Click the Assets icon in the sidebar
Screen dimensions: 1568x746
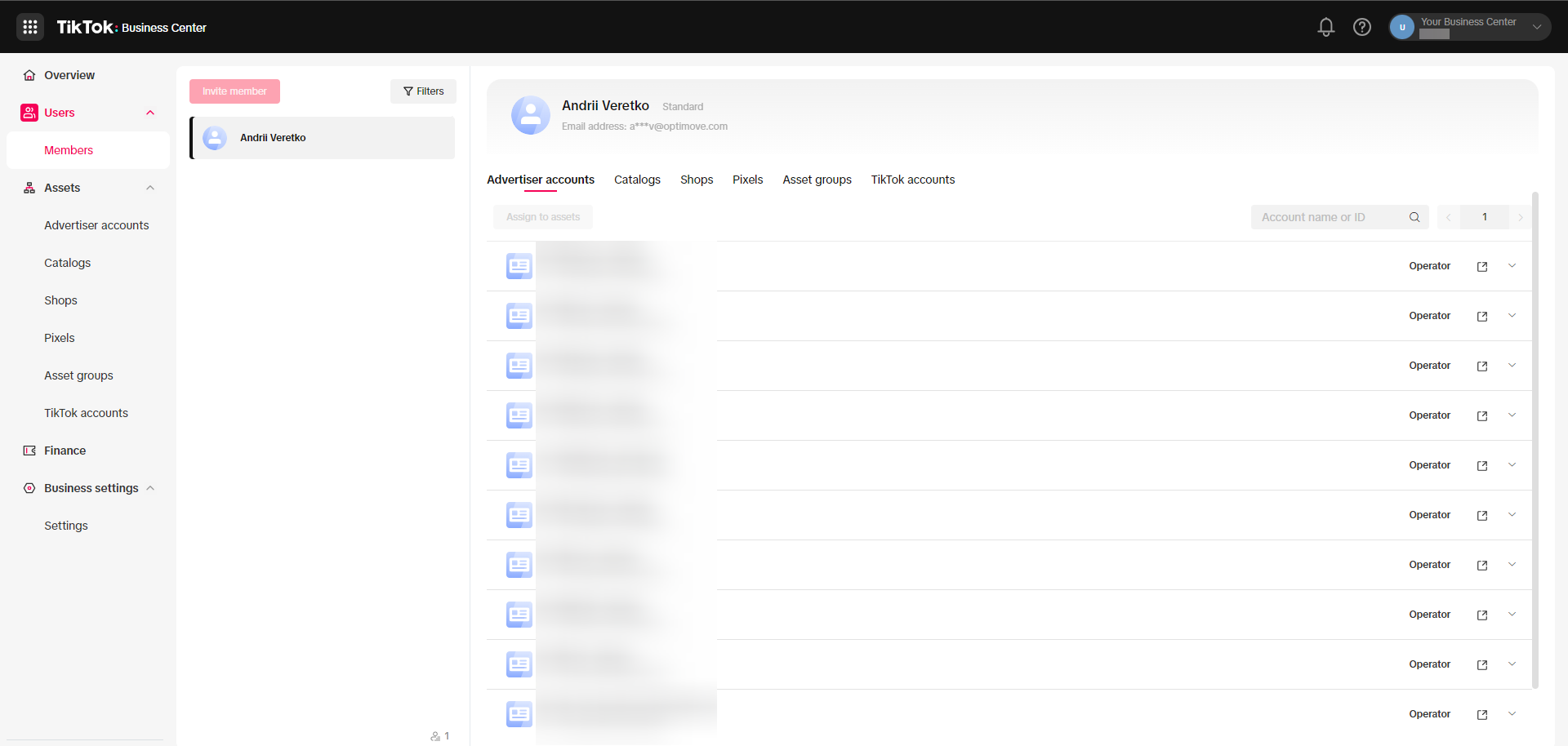tap(29, 188)
